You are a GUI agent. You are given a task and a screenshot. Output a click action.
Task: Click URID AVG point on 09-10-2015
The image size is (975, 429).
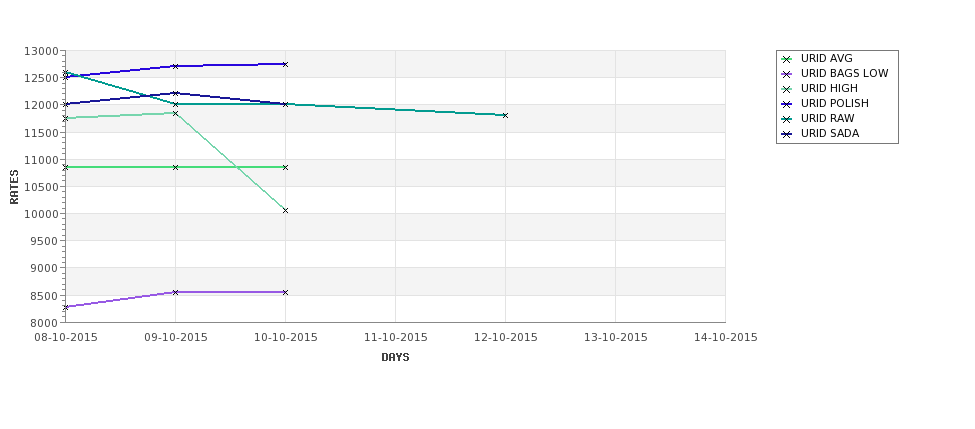click(x=175, y=167)
